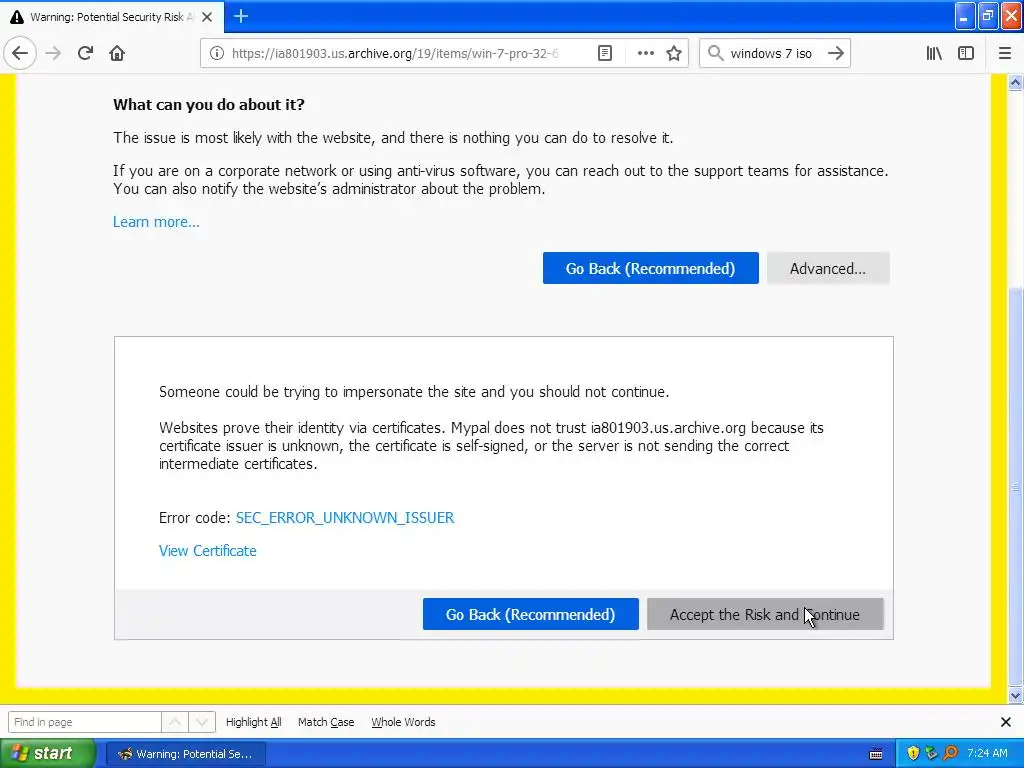Viewport: 1024px width, 768px height.
Task: Click Warning: Potential Se... taskbar button
Action: [185, 754]
